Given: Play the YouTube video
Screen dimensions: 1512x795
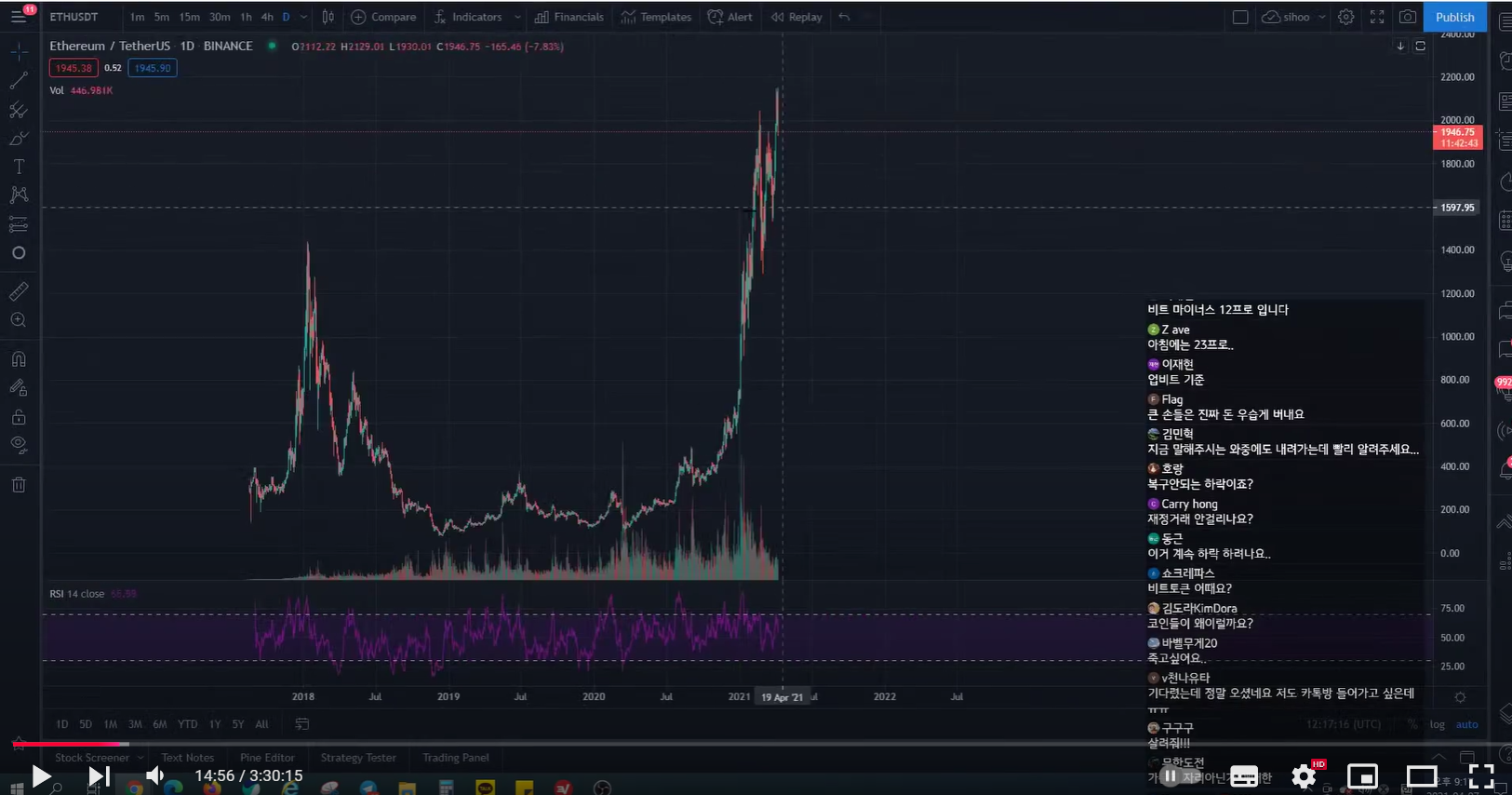Looking at the screenshot, I should tap(41, 775).
